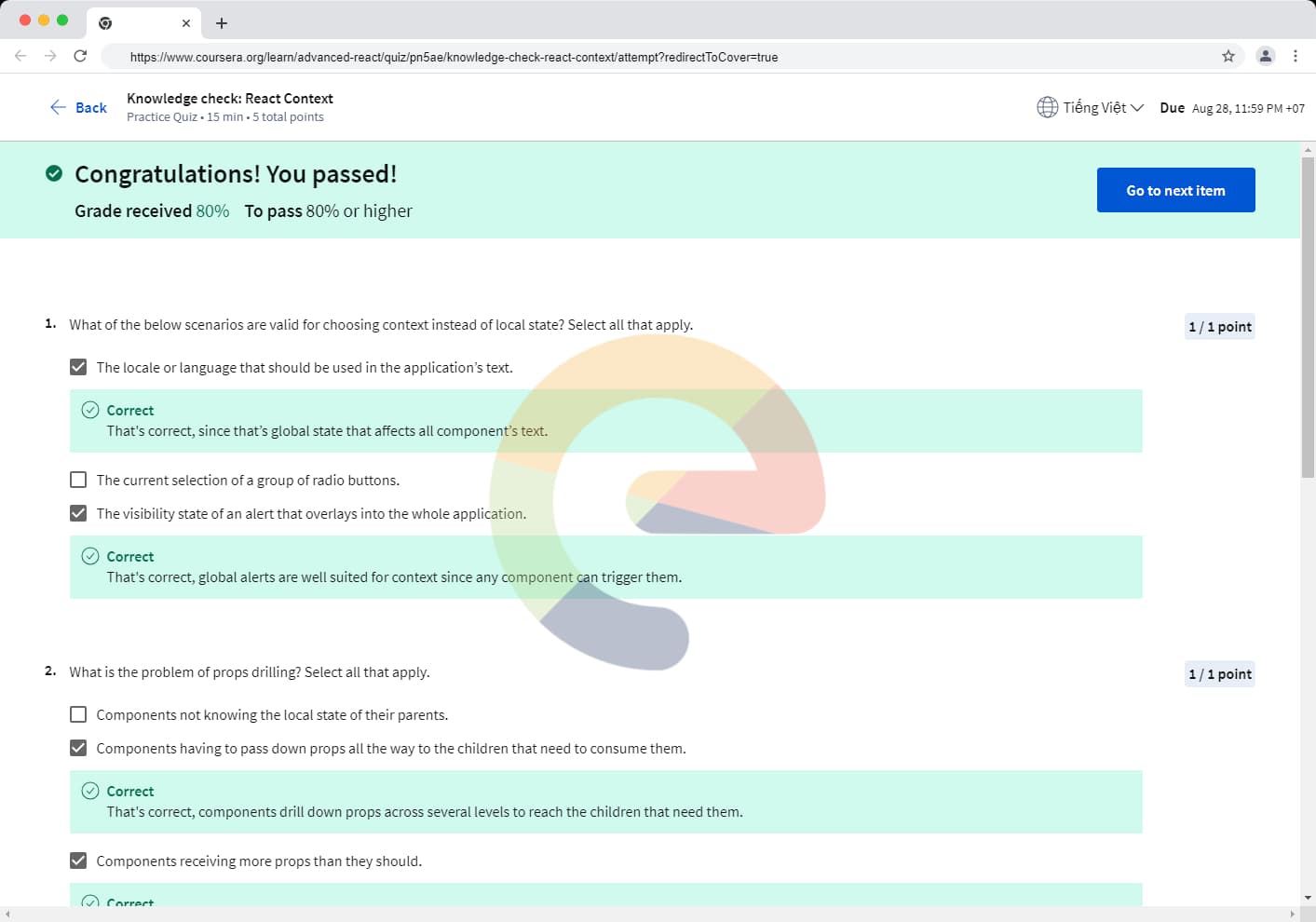1316x922 pixels.
Task: Bookmark this page with star icon
Action: 1228,56
